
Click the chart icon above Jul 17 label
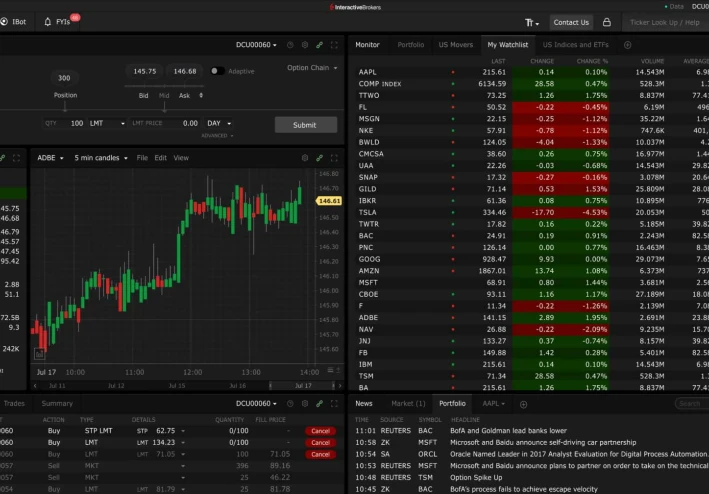[x=39, y=354]
